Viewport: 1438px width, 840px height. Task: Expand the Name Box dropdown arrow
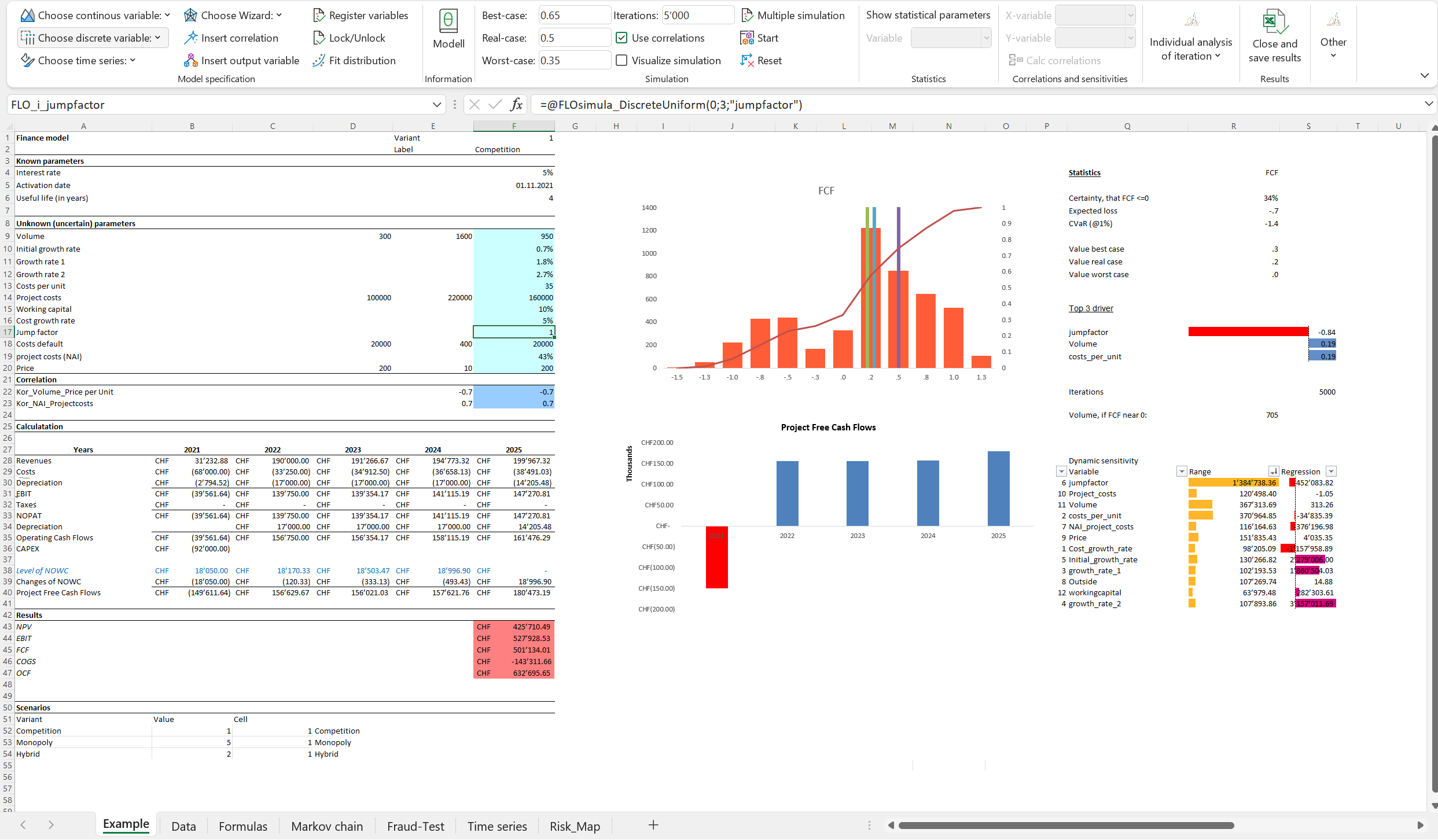pos(436,105)
